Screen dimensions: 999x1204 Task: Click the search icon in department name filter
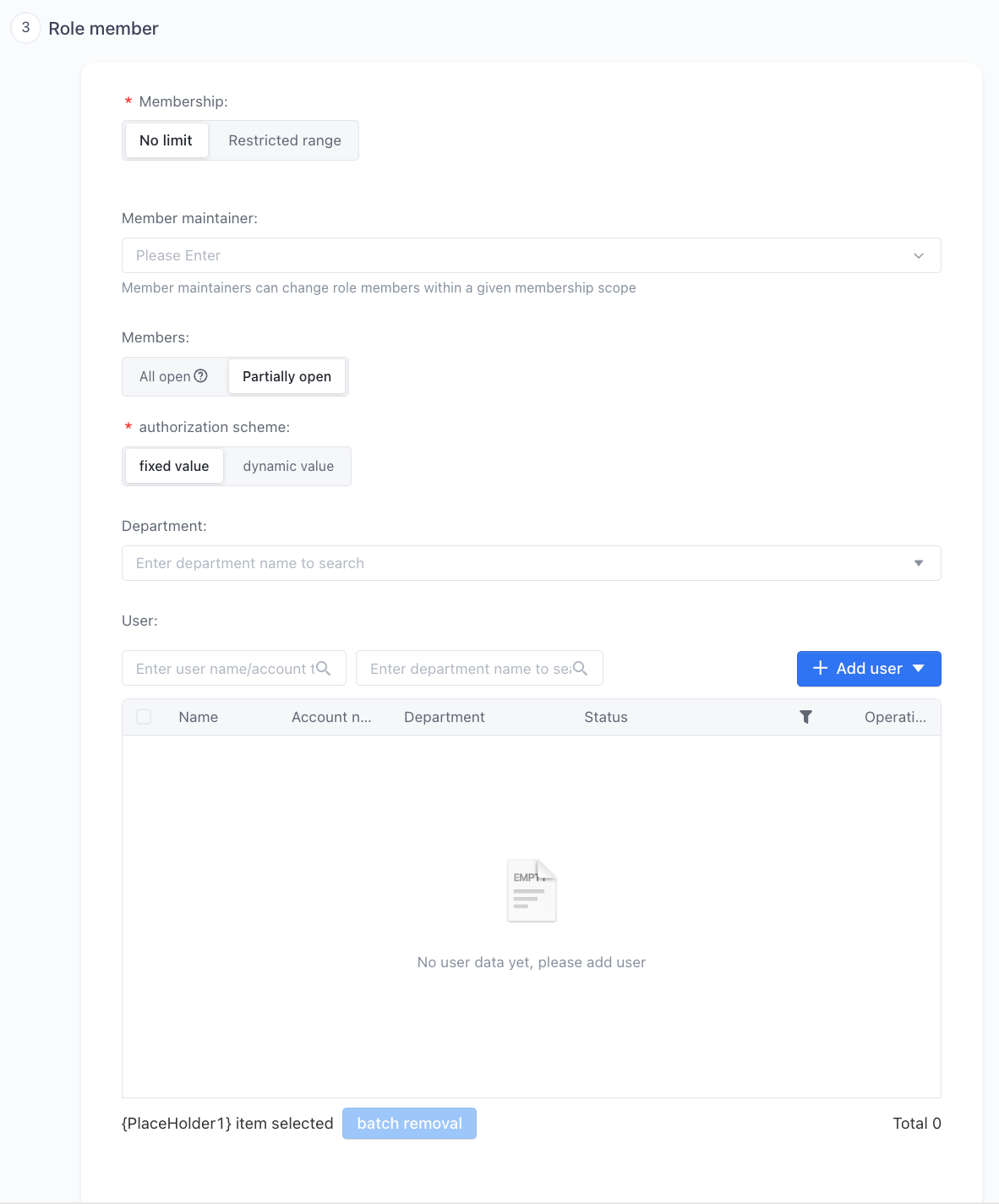(580, 668)
